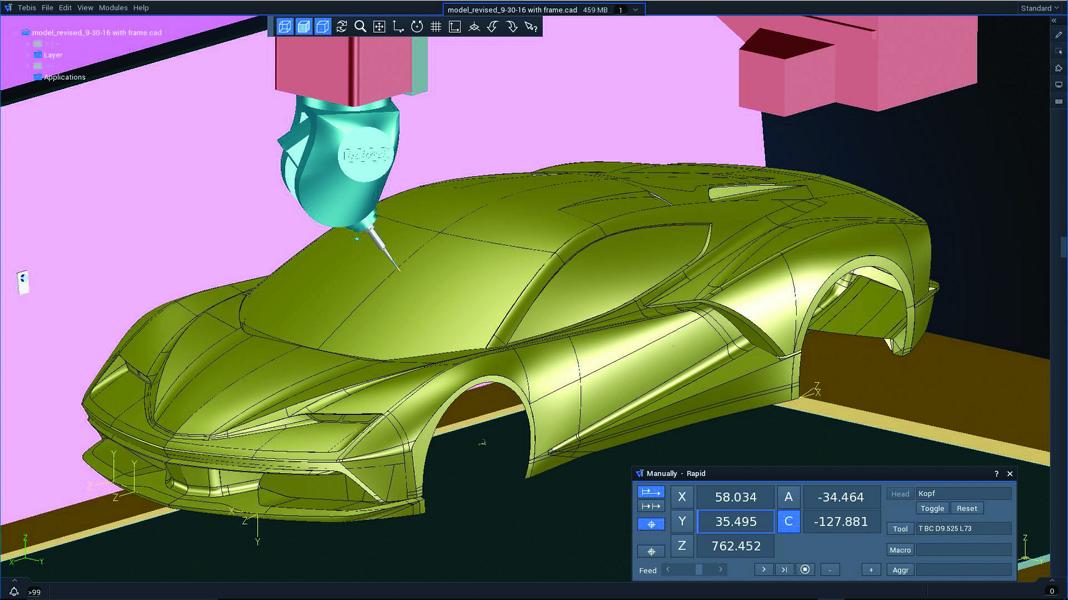Viewport: 1068px width, 600px height.
Task: Select the shaded-with-edges cube display icon
Action: pos(323,27)
